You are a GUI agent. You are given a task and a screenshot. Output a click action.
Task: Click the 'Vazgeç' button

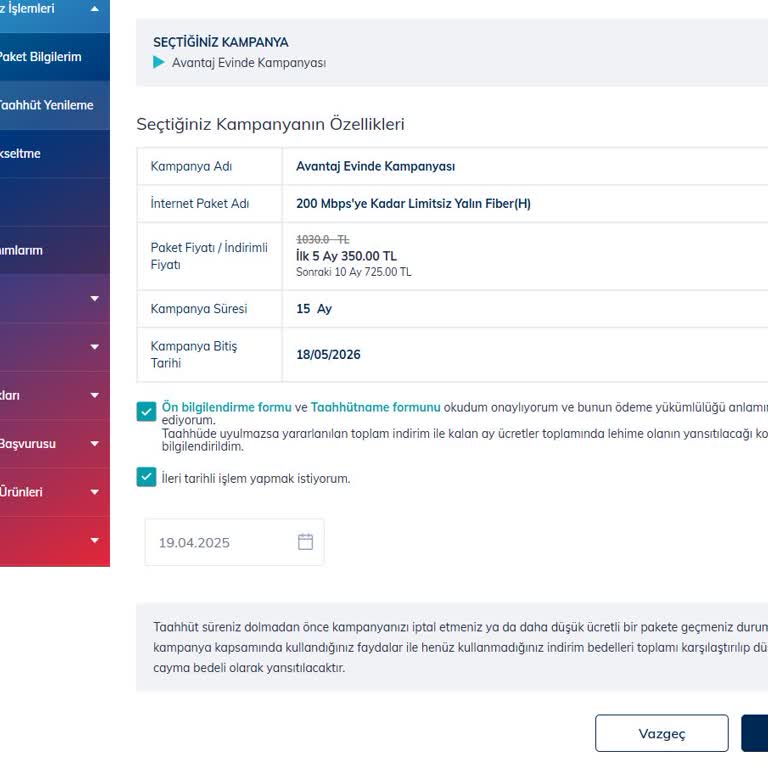pyautogui.click(x=662, y=733)
